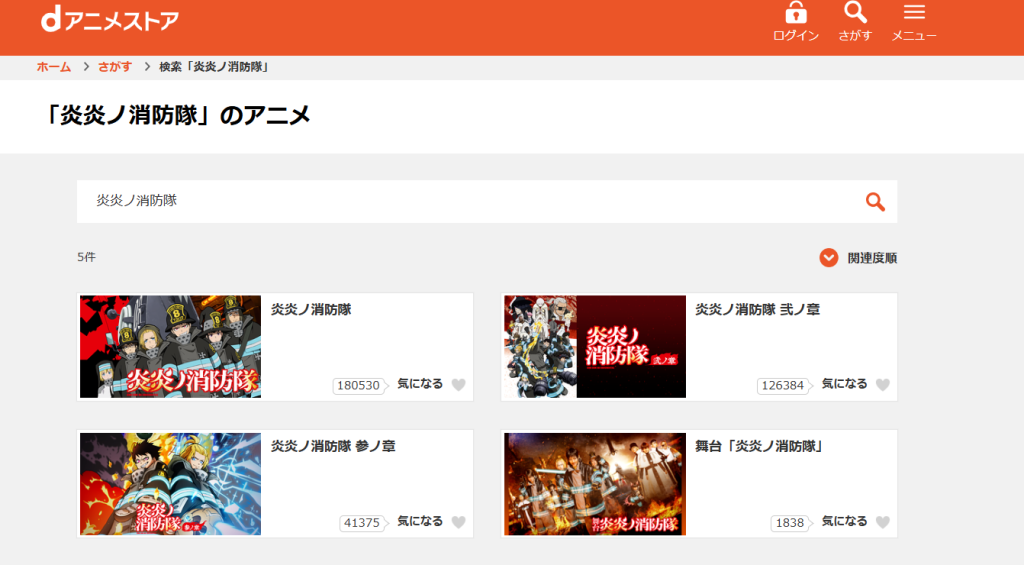Open 炎炎ノ消防隊 弐ノ章 title link
The image size is (1024, 565).
tap(758, 310)
